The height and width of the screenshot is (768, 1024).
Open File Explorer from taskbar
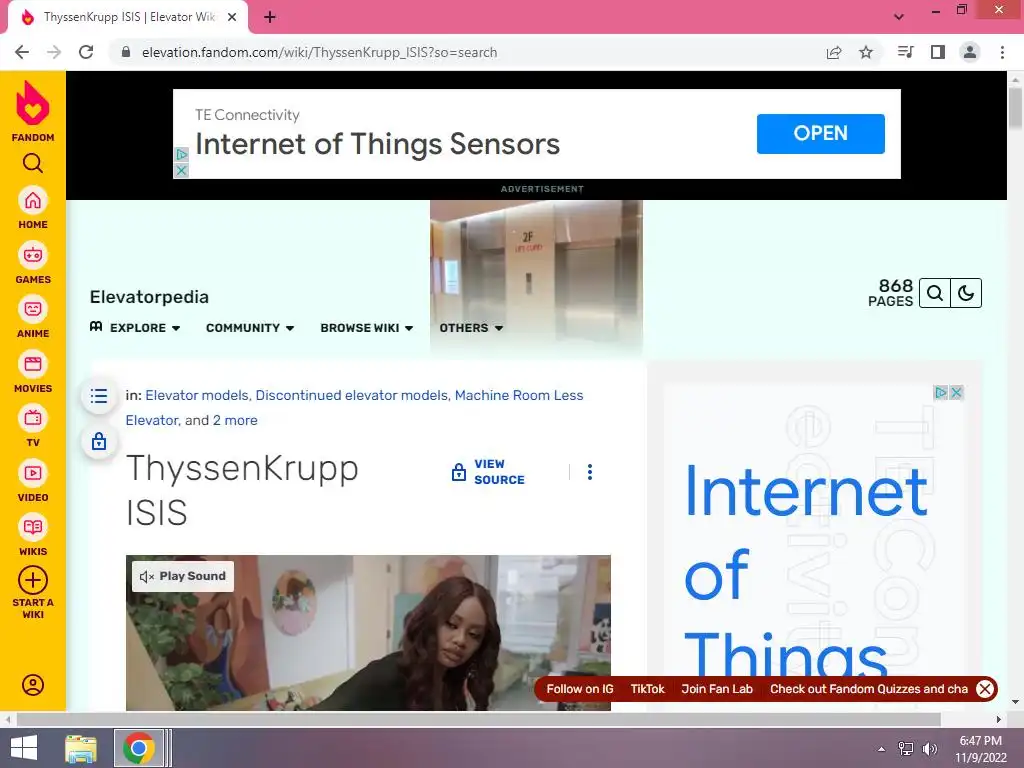(x=81, y=748)
